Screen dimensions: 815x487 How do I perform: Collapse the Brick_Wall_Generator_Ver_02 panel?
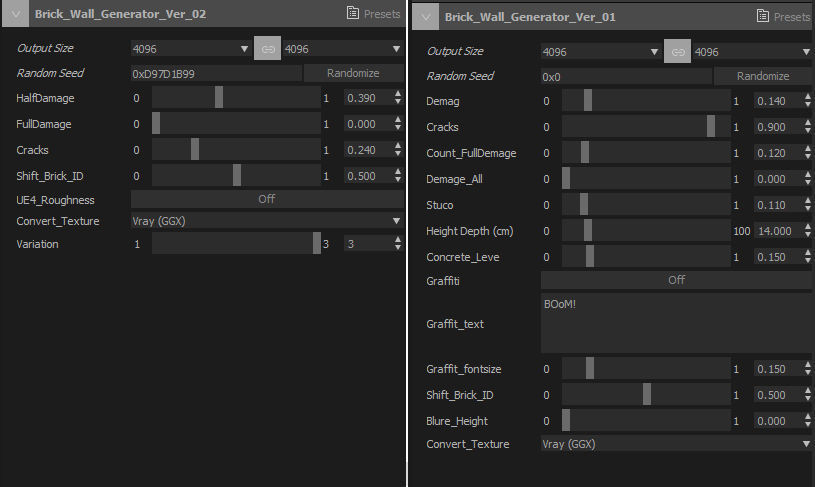[14, 14]
